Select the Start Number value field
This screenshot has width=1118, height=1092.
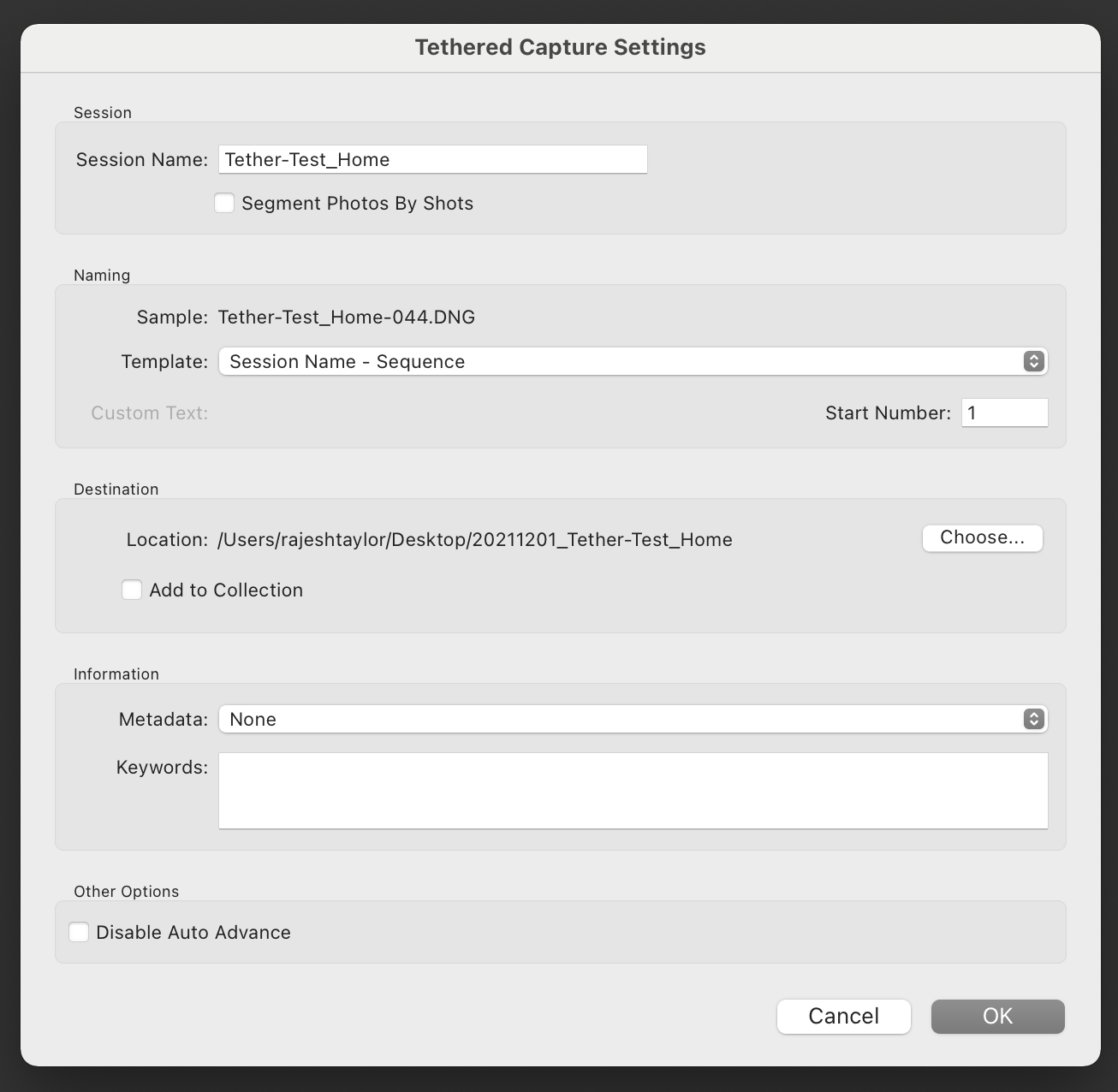point(1004,412)
